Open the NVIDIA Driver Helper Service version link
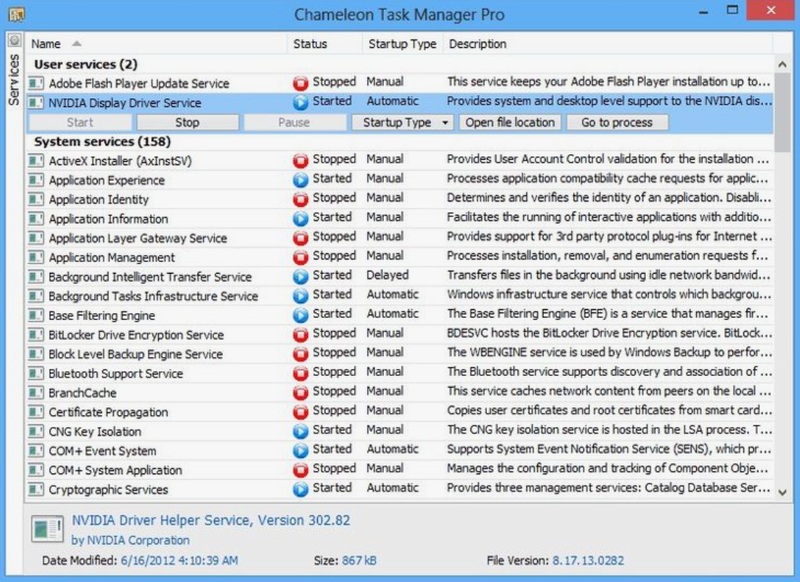Screen dimensions: 800x582 tap(211, 520)
